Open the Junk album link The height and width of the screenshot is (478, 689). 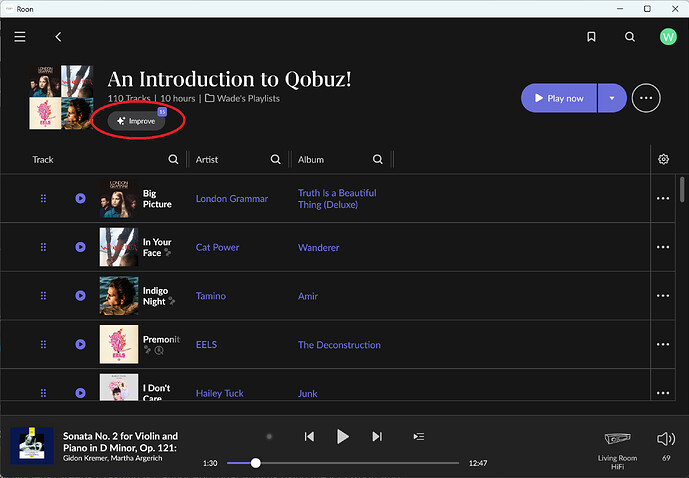[308, 393]
